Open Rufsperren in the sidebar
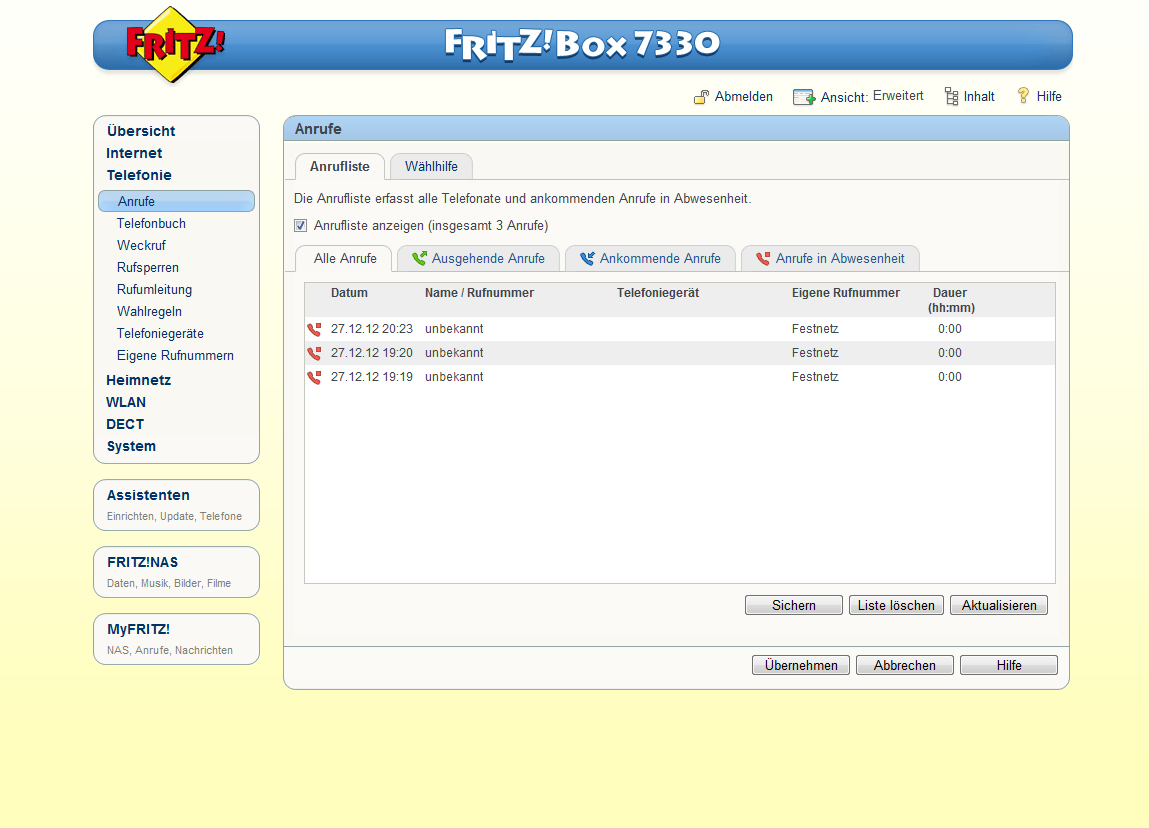Viewport: 1149px width, 828px height. click(x=148, y=267)
